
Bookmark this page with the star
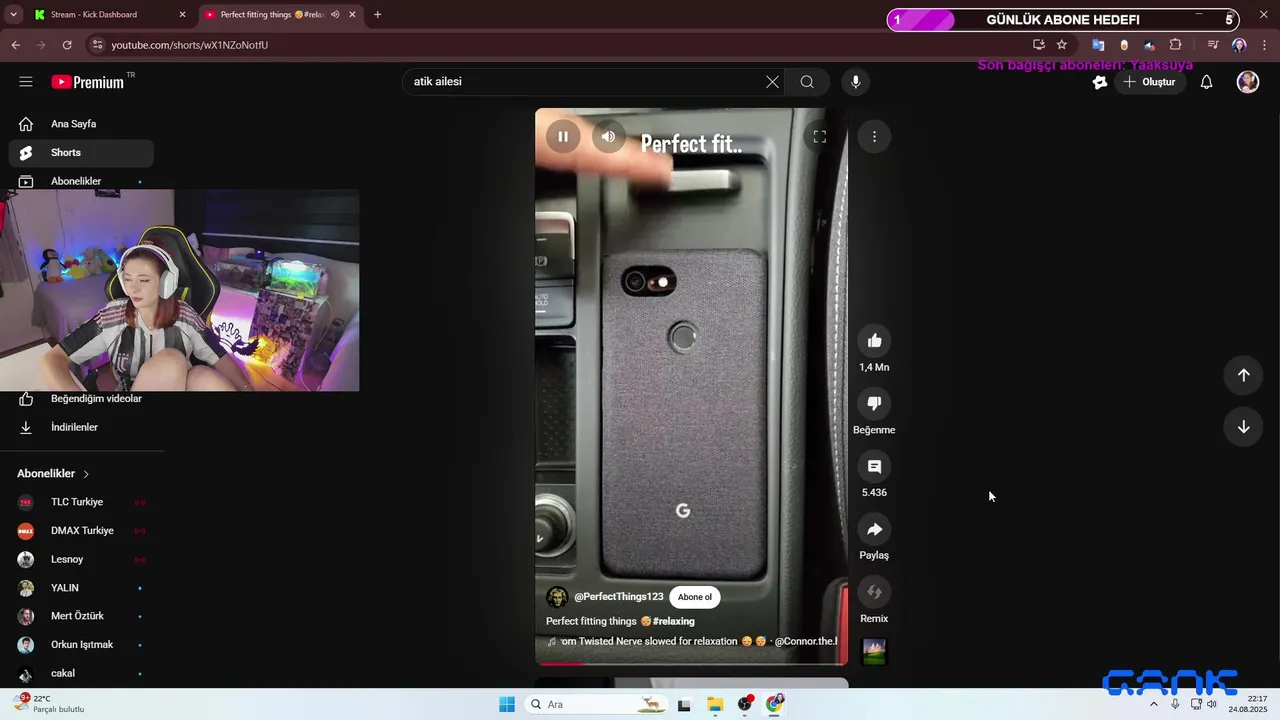1062,45
